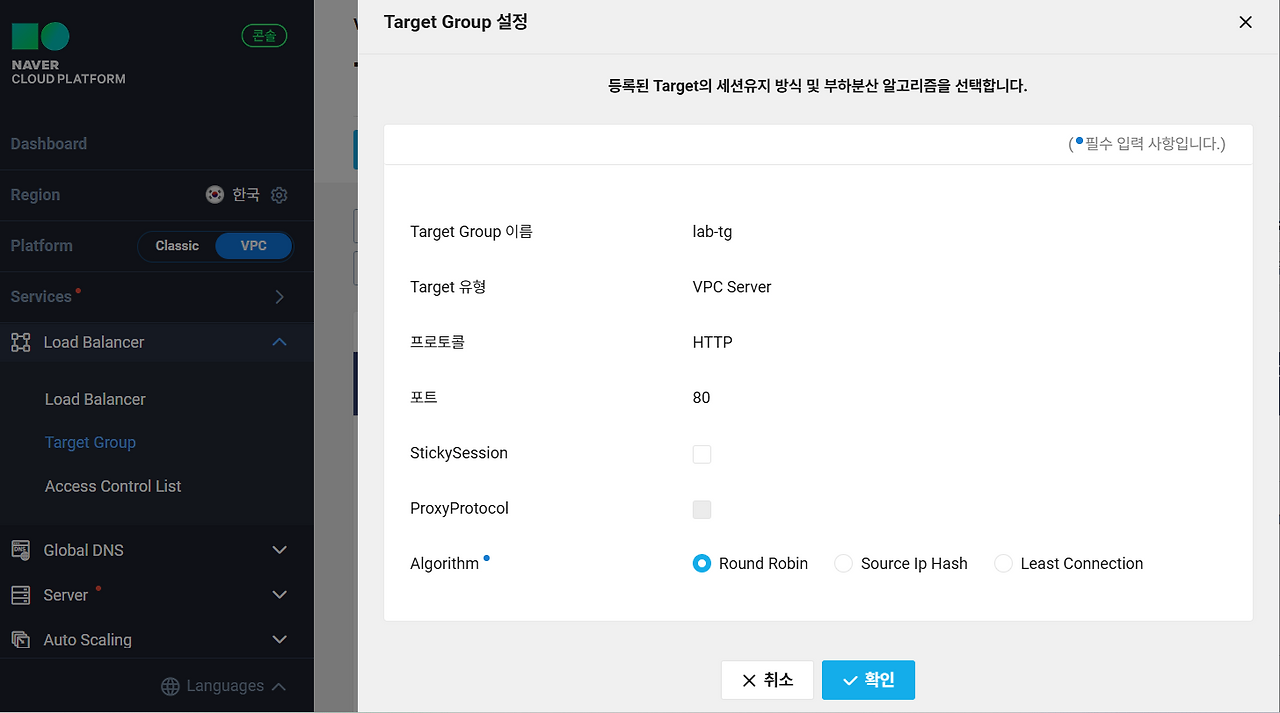1280x713 pixels.
Task: Select the Source Ip Hash algorithm
Action: (x=843, y=564)
